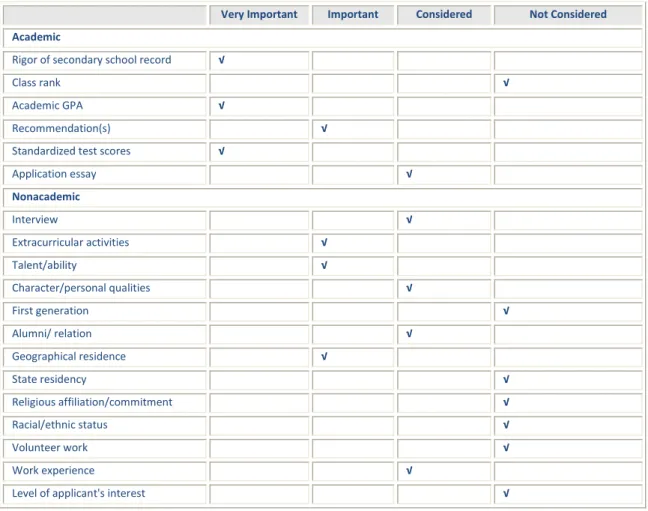Viewport: 648px width, 511px height.
Task: Click the Interview row label
Action: pyautogui.click(x=35, y=220)
